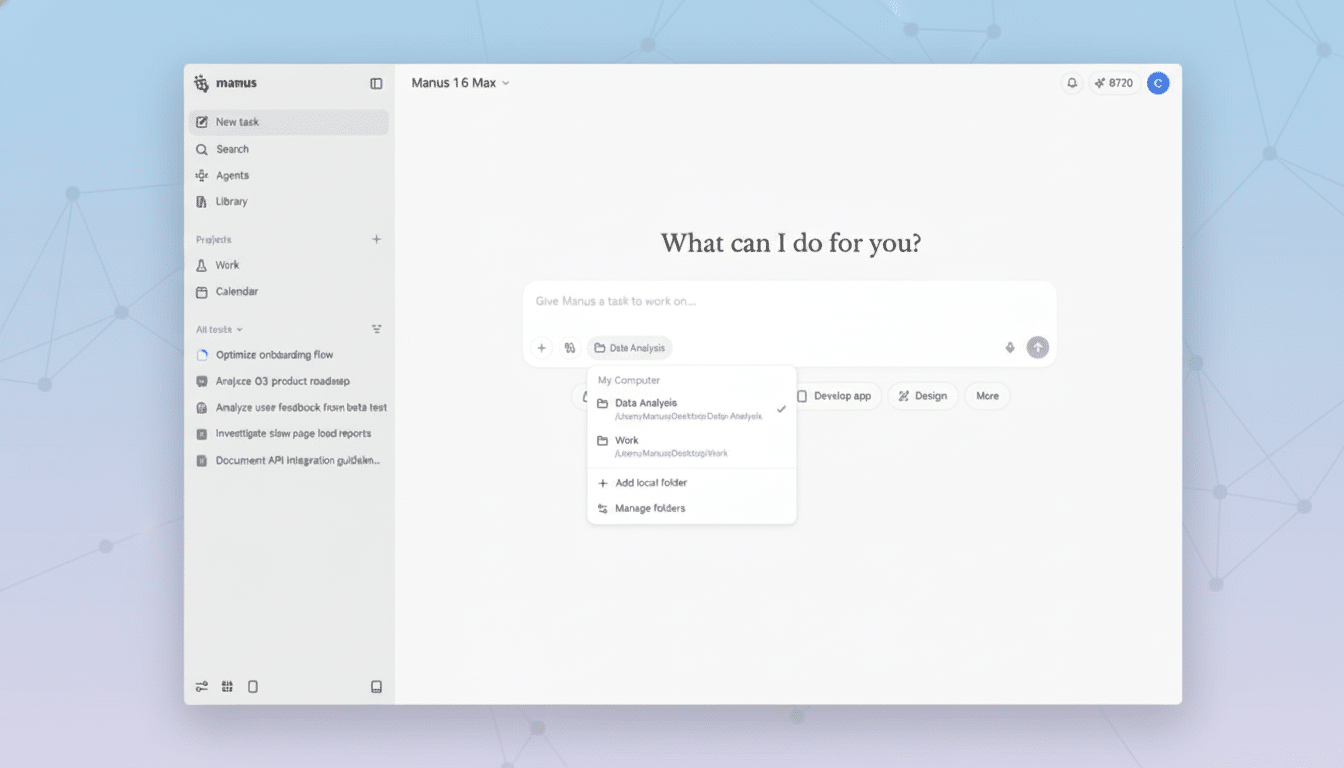
Task: Open the task filter icon beside All tasks
Action: pos(377,329)
